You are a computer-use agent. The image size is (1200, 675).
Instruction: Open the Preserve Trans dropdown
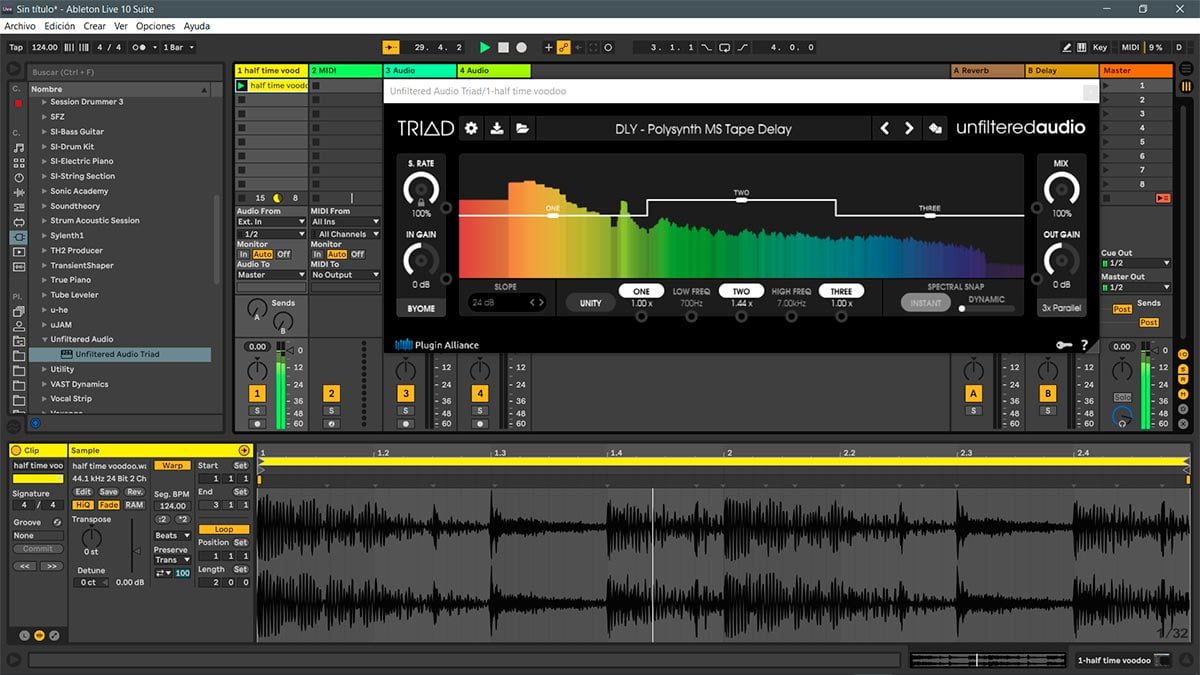click(x=172, y=560)
